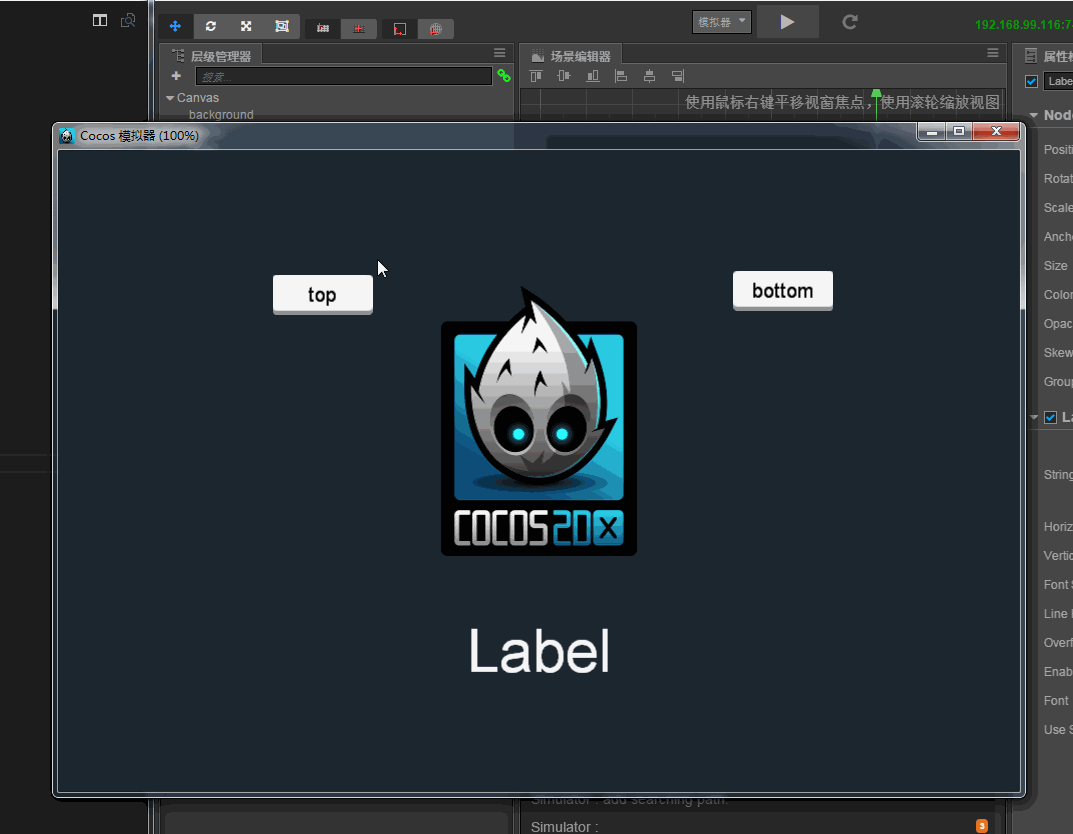Screen dimensions: 1073x834
Task: Select the scale transform tool
Action: coord(246,27)
